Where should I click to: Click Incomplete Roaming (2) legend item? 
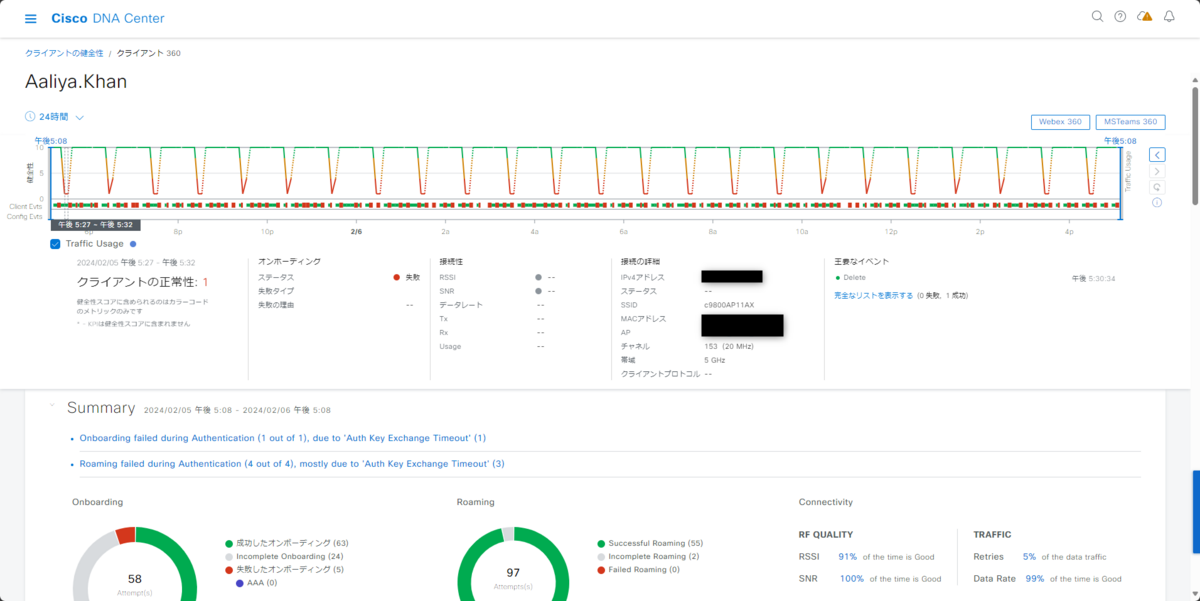tap(647, 556)
